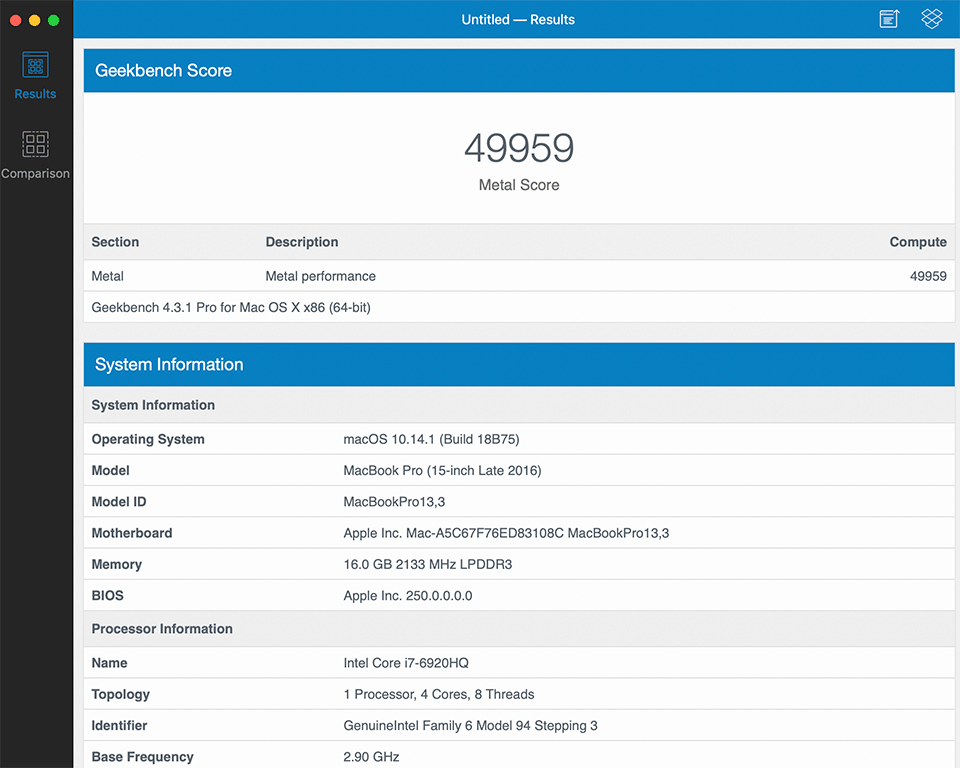Click the Operating System label

(x=148, y=439)
